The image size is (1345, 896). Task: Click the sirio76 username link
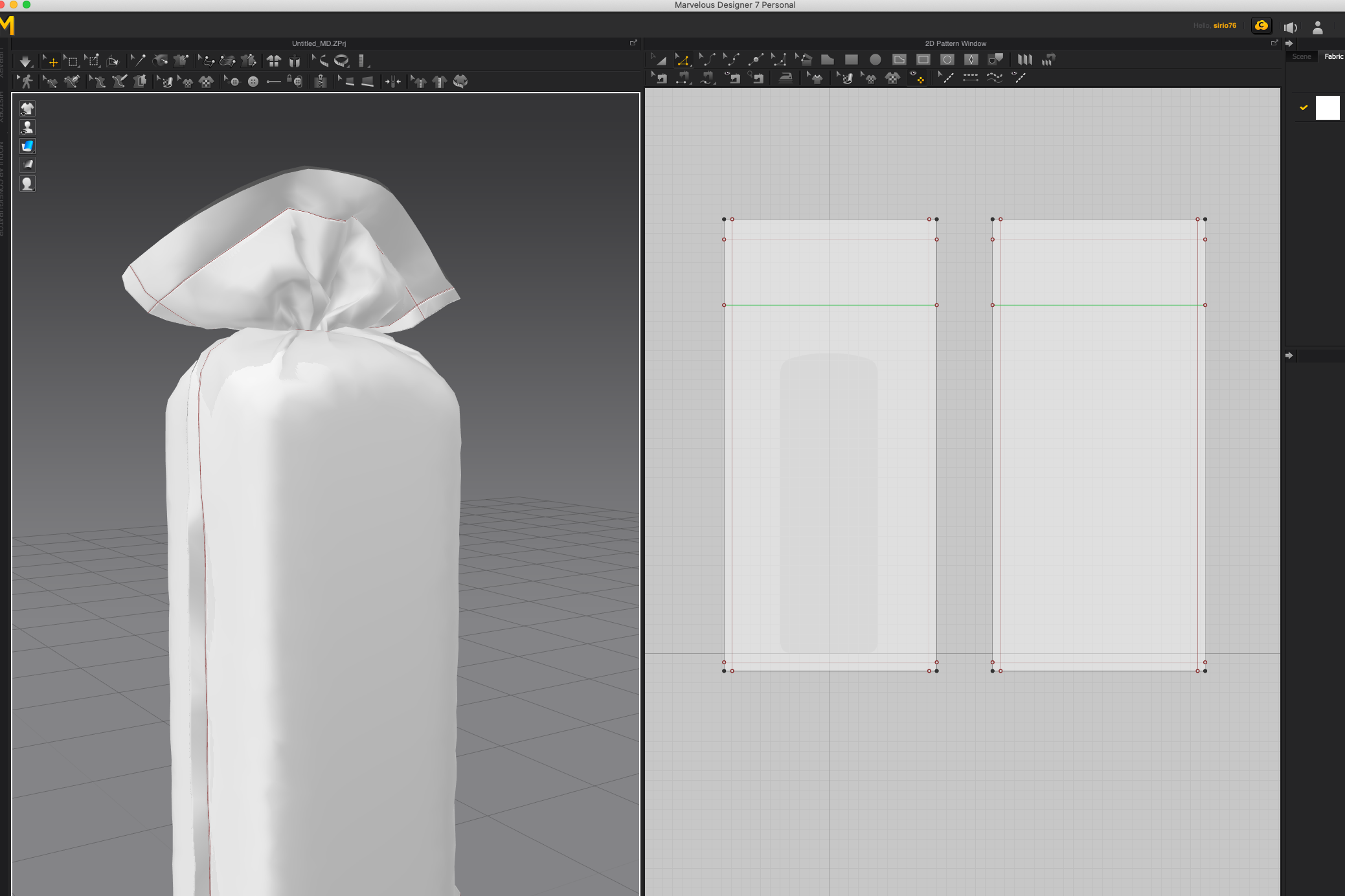1225,26
